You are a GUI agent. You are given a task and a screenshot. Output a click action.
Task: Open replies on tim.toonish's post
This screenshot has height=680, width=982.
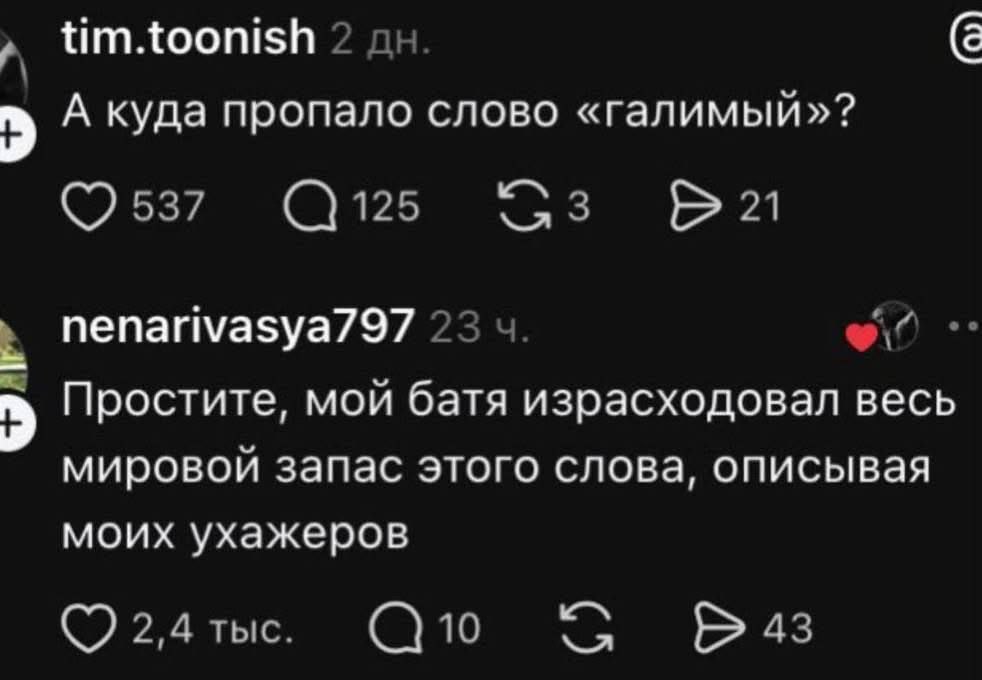click(x=309, y=207)
